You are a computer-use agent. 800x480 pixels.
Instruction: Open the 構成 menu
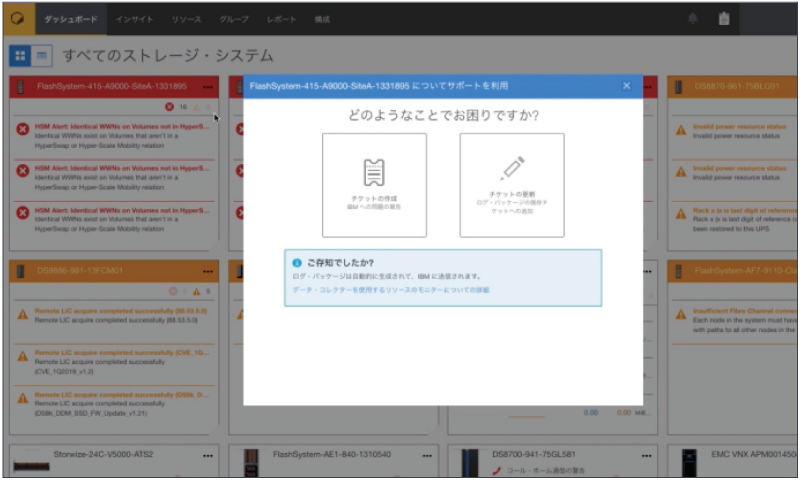(322, 19)
